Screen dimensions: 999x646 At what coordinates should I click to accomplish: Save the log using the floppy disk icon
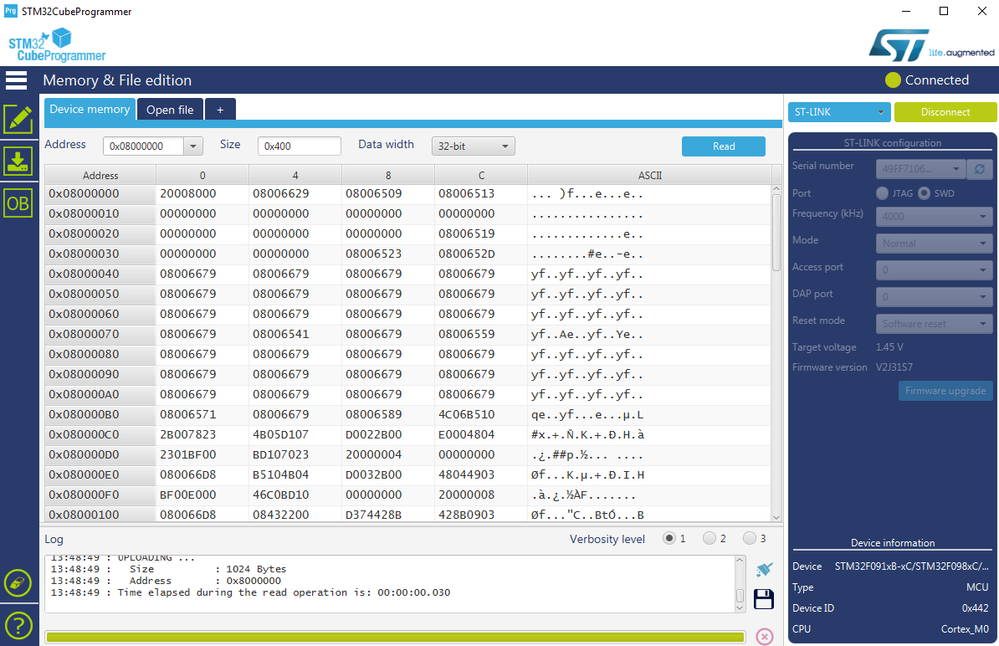coord(764,599)
